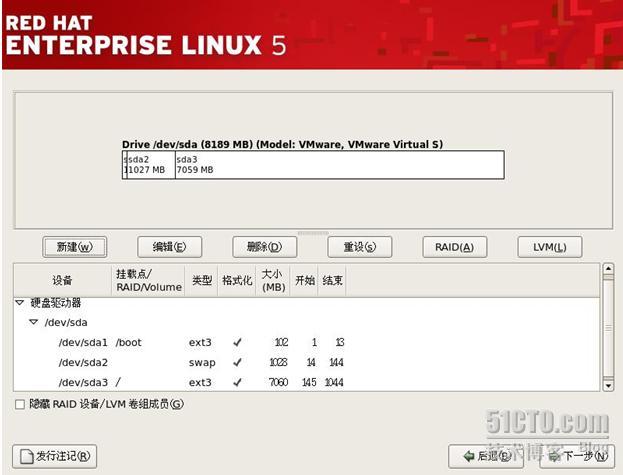
Task: Click format checkmark for /dev/sda1
Action: point(237,342)
